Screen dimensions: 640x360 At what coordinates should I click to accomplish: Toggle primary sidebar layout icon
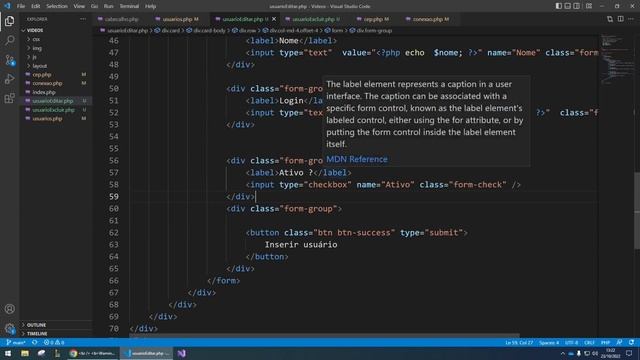coord(558,6)
